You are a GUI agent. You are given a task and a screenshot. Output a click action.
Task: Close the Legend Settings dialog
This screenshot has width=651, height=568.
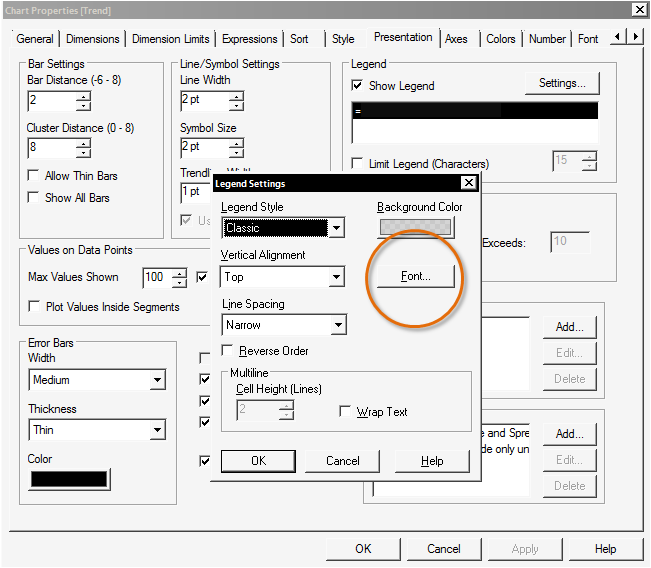(x=468, y=184)
